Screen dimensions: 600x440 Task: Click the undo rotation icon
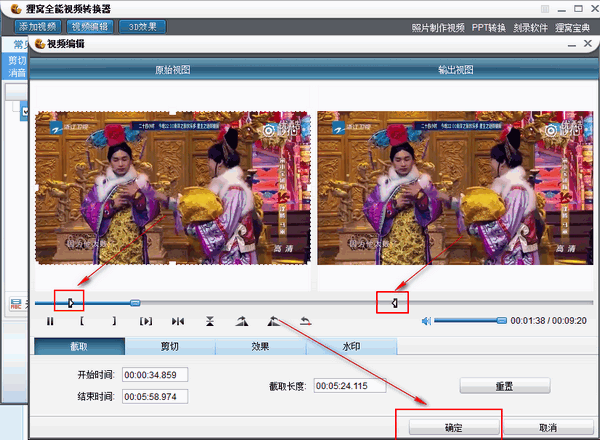(305, 321)
